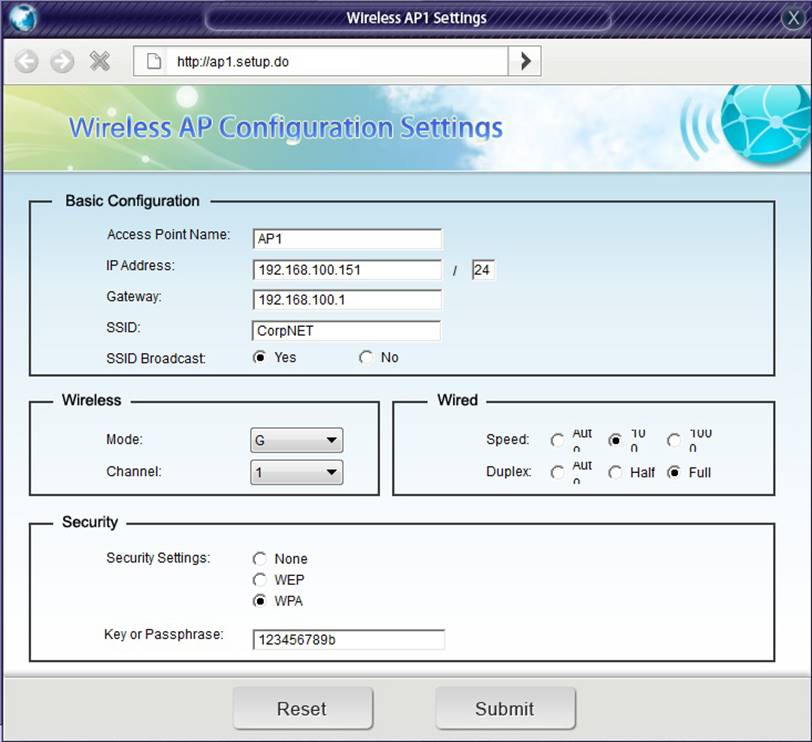Click the globe icon in title bar
812x742 pixels.
(22, 17)
